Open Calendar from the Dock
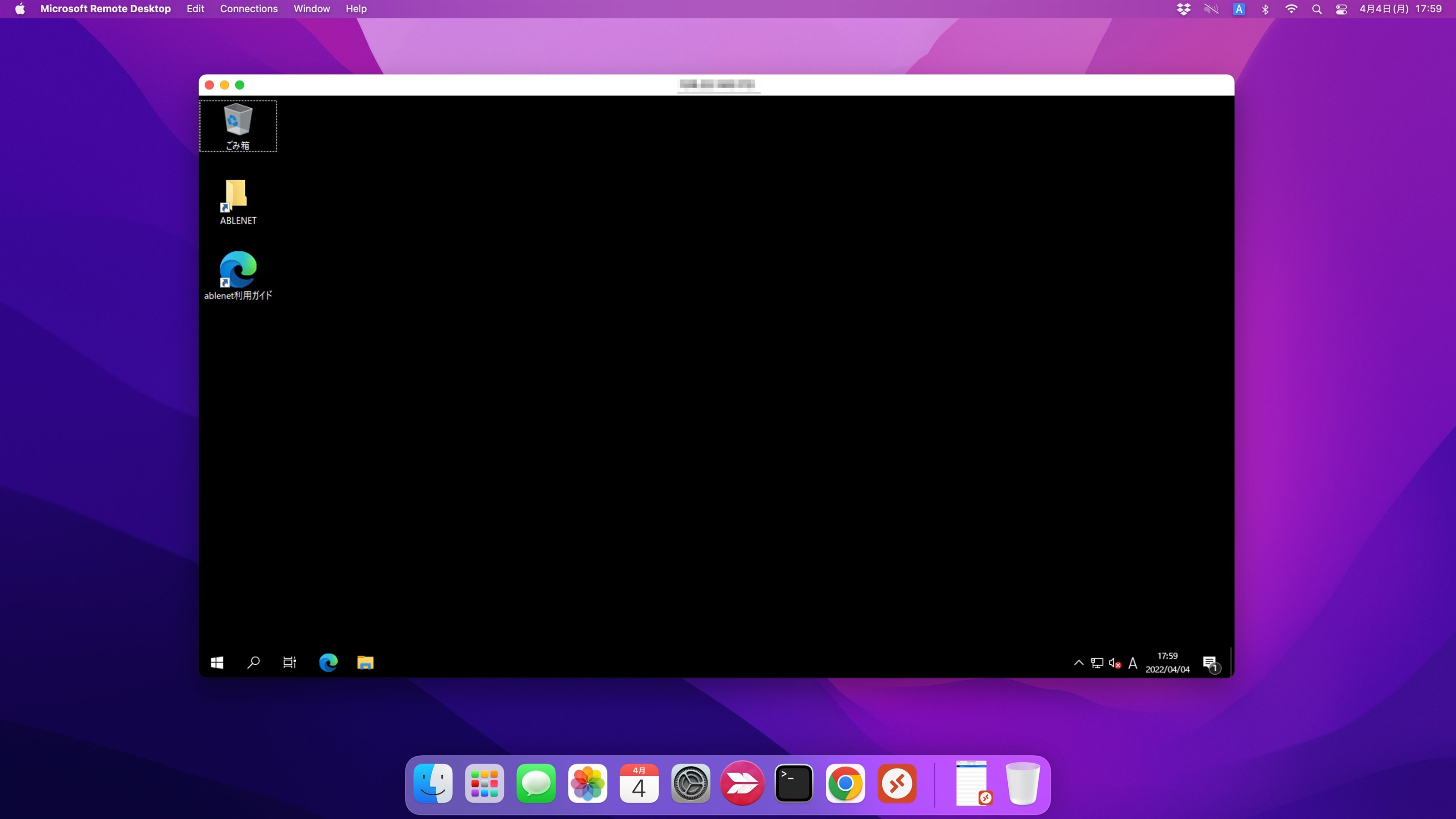The height and width of the screenshot is (819, 1456). coord(639,784)
